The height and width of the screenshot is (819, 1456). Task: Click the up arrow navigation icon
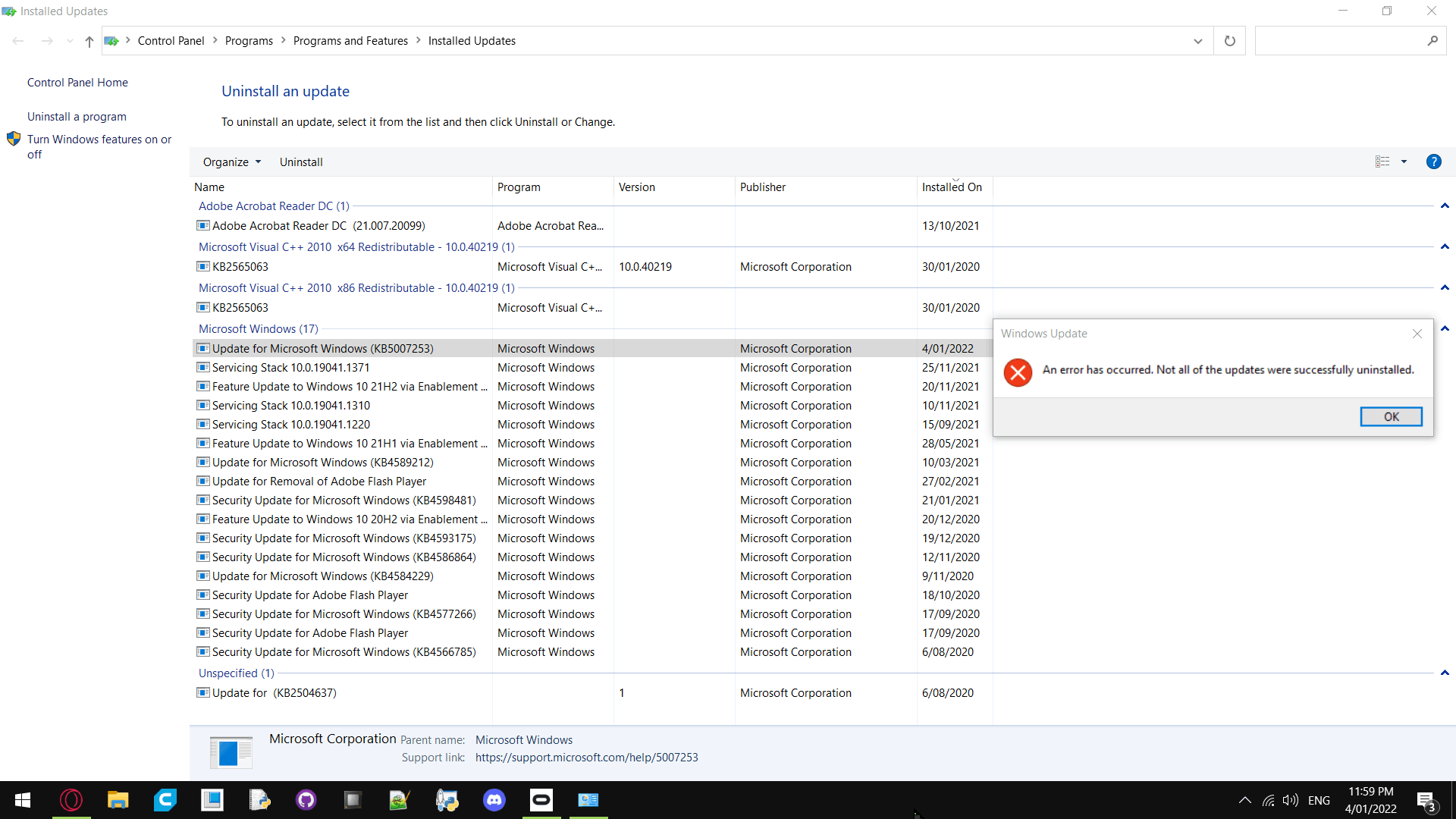89,41
